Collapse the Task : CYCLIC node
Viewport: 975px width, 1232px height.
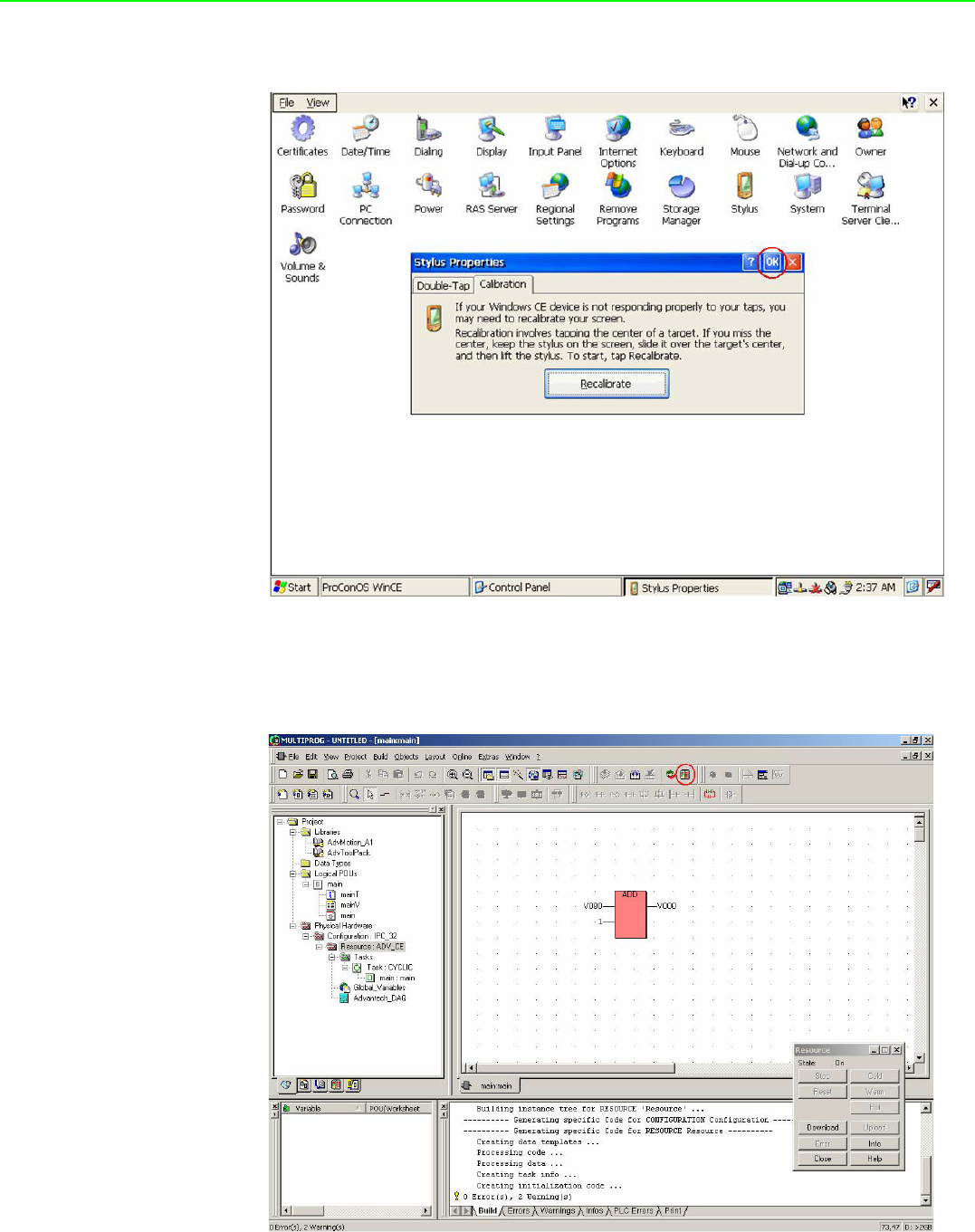click(344, 968)
